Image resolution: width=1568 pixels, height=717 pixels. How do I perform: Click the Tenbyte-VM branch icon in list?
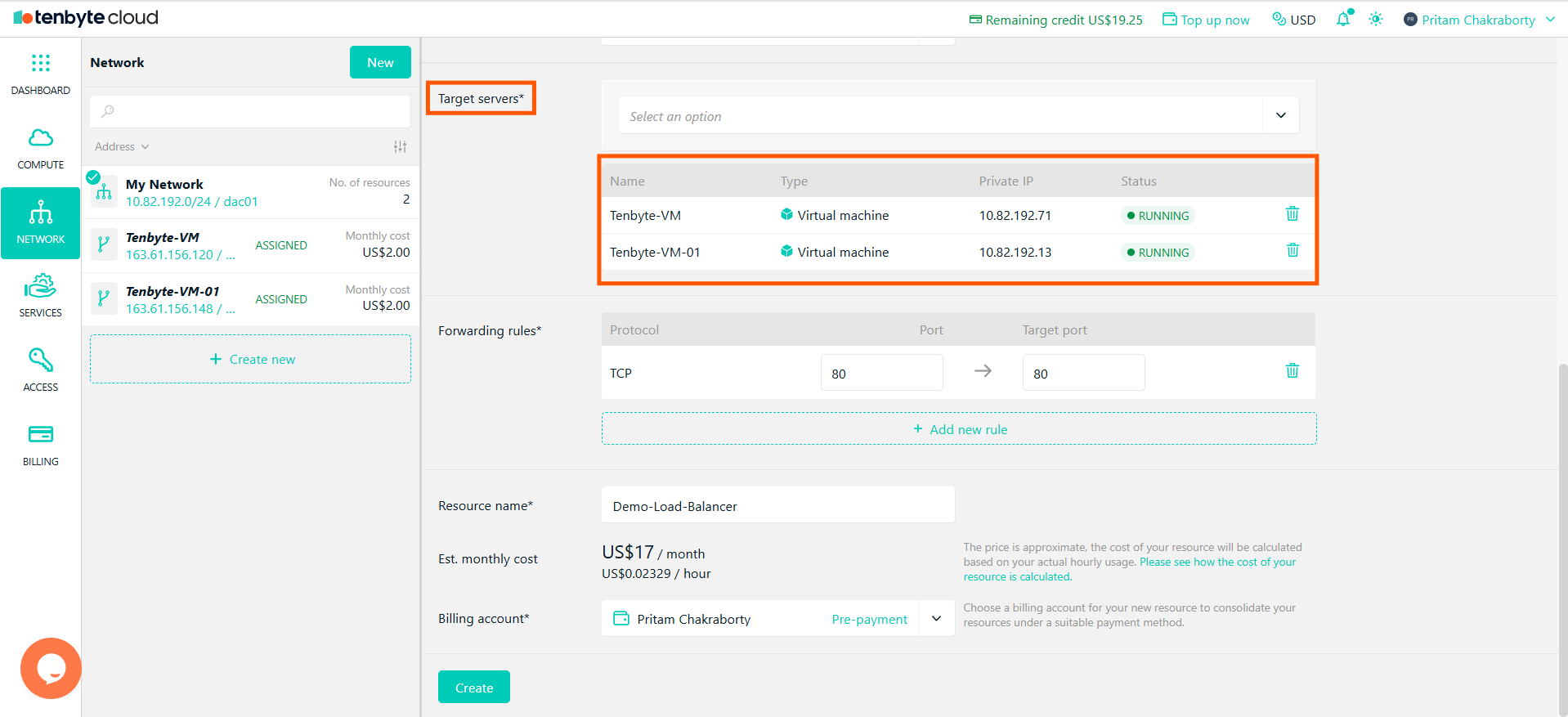103,244
